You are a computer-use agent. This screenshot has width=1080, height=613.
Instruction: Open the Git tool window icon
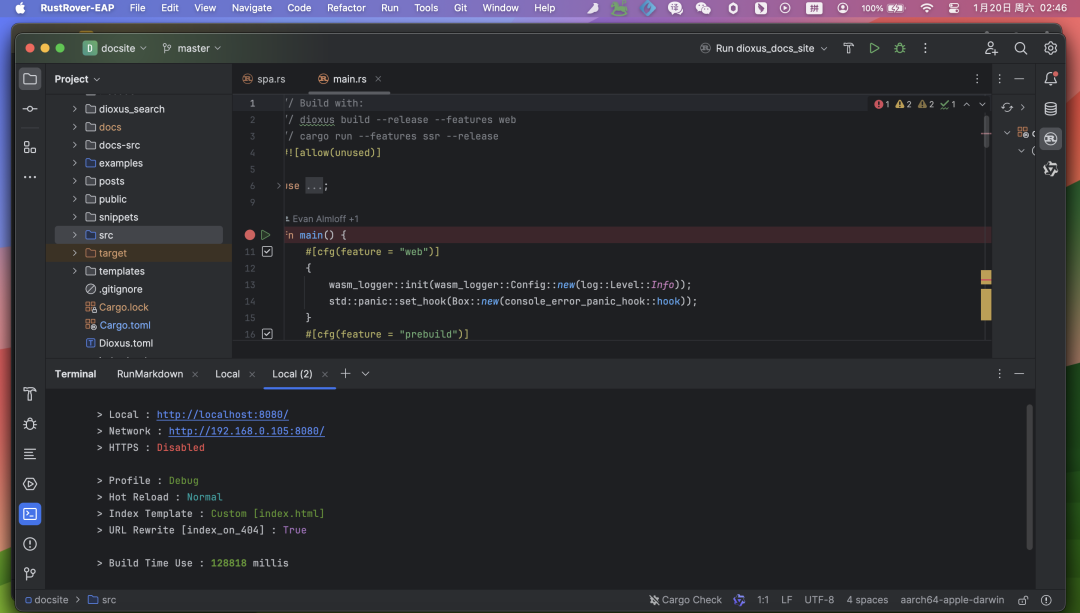30,574
